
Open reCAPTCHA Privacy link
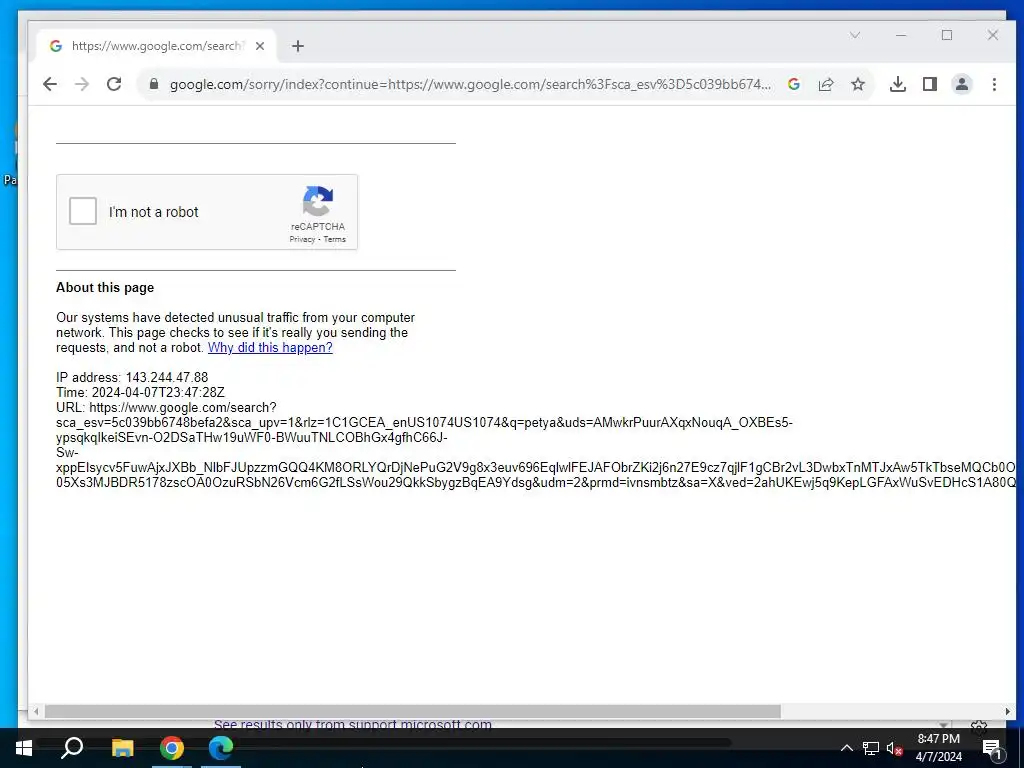pyautogui.click(x=302, y=239)
